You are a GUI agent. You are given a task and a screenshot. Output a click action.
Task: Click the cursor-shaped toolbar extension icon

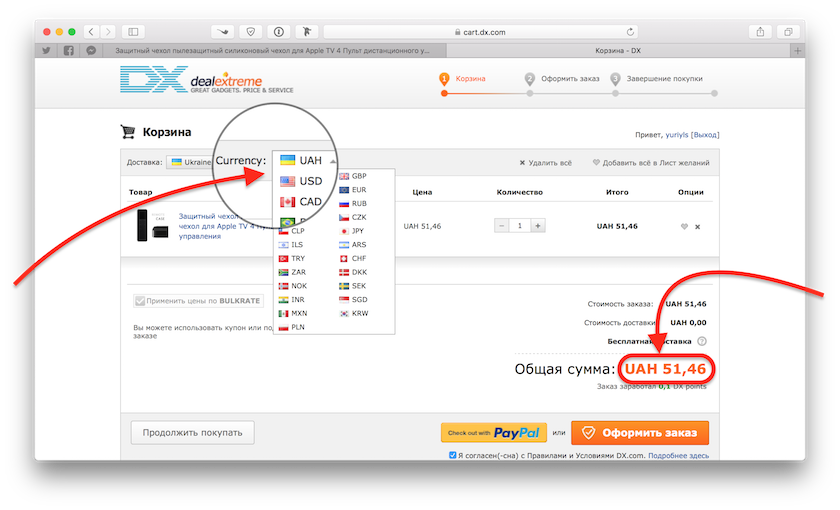(307, 32)
